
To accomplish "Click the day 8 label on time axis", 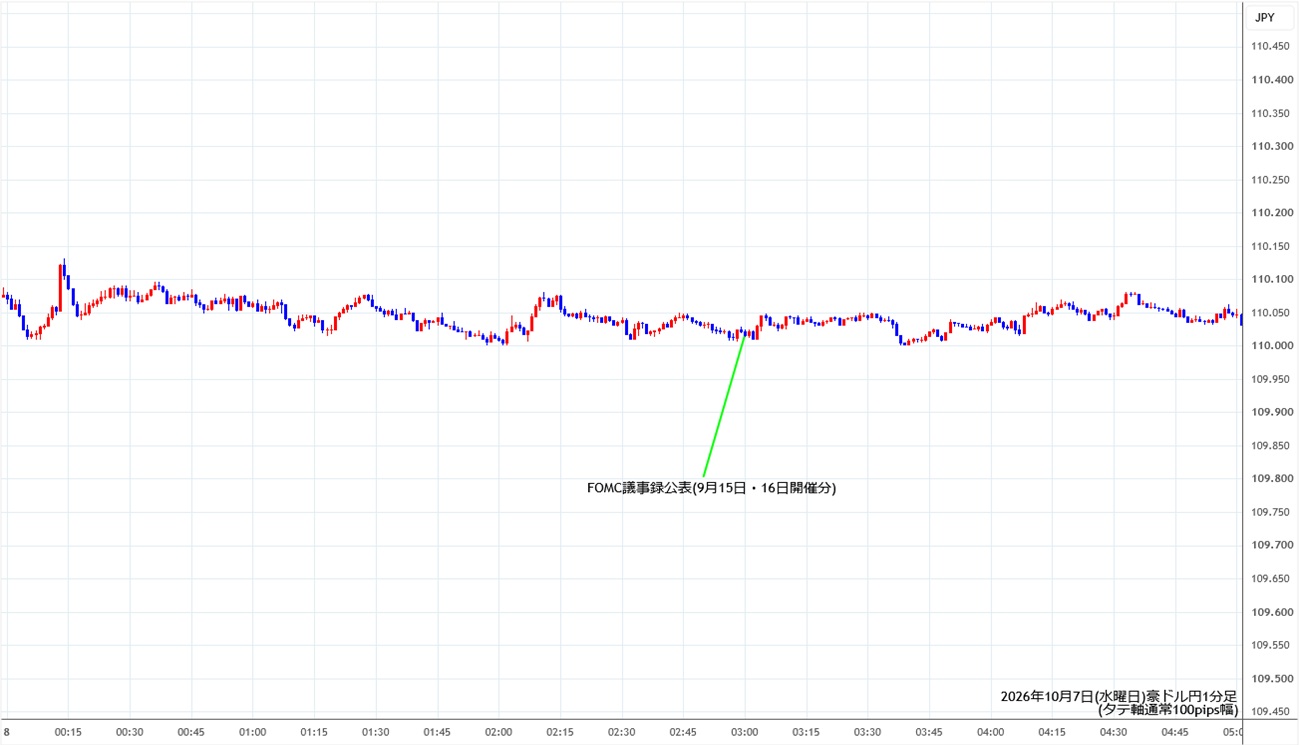I will pos(6,732).
